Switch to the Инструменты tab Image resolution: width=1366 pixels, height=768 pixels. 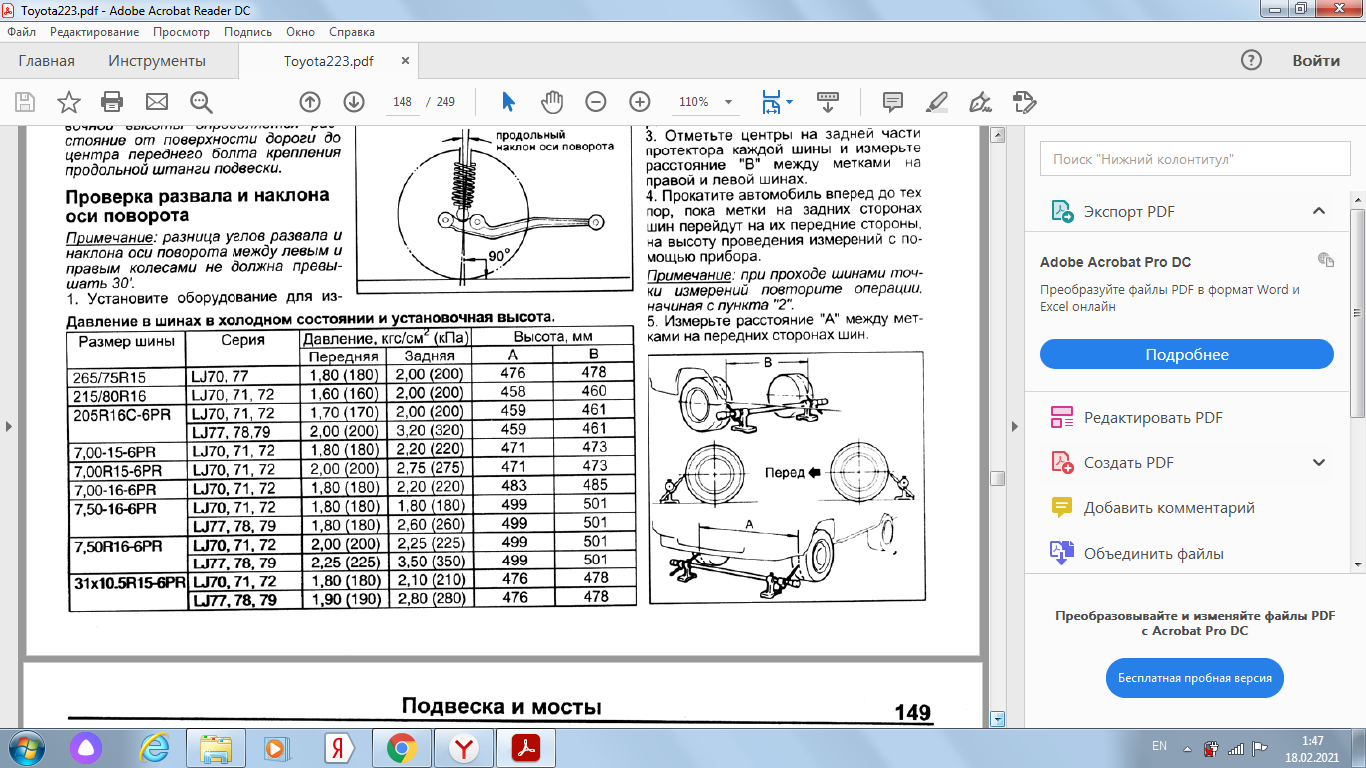(x=157, y=61)
